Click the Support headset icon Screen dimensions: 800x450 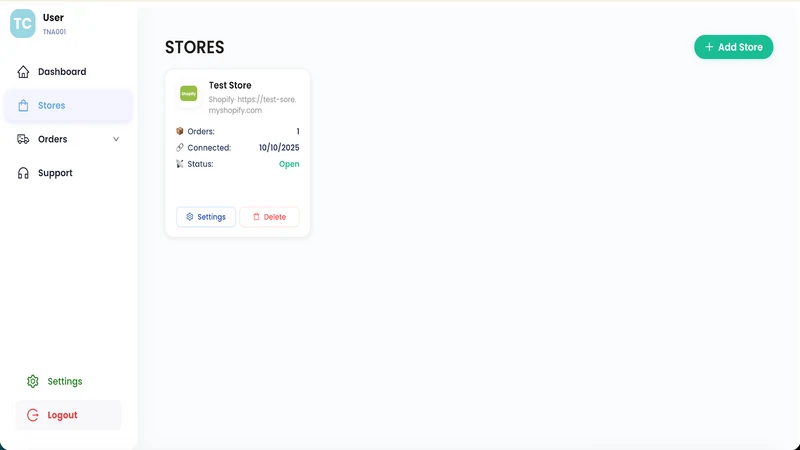click(23, 173)
